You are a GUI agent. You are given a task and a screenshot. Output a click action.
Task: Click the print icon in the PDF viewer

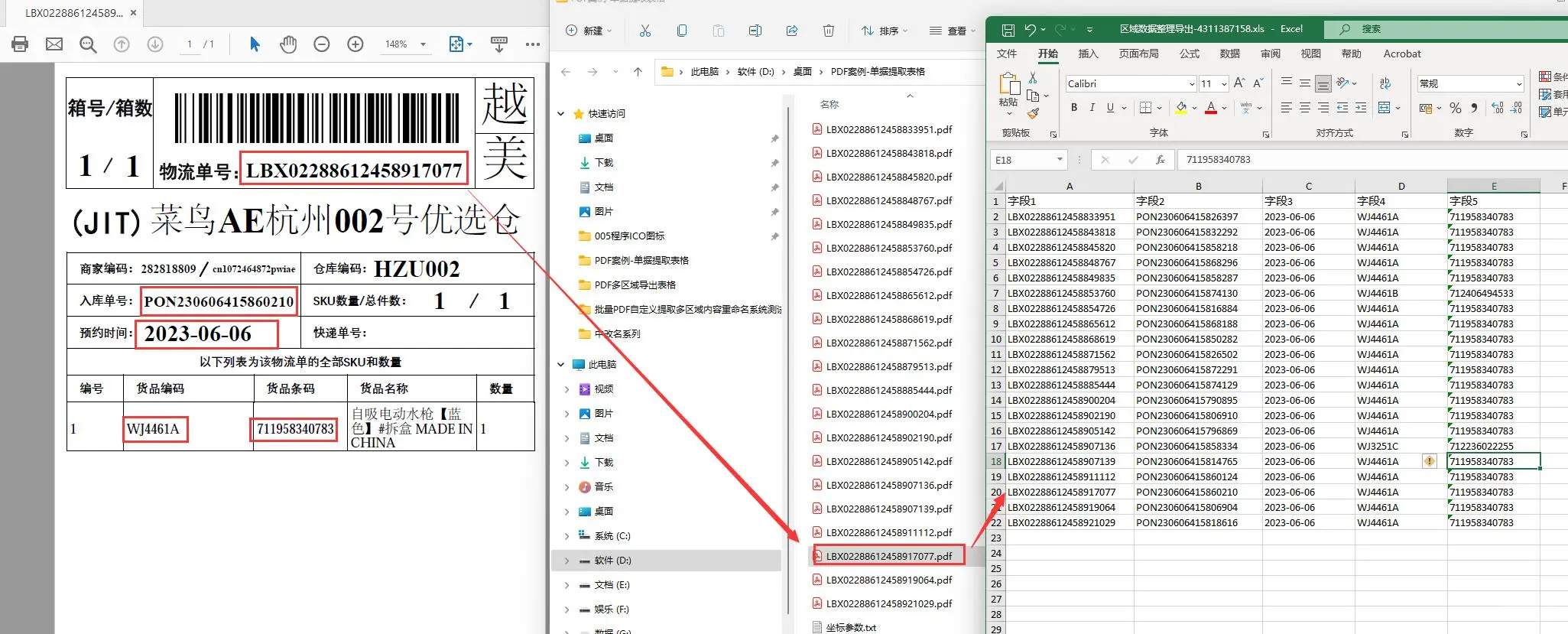click(x=20, y=44)
